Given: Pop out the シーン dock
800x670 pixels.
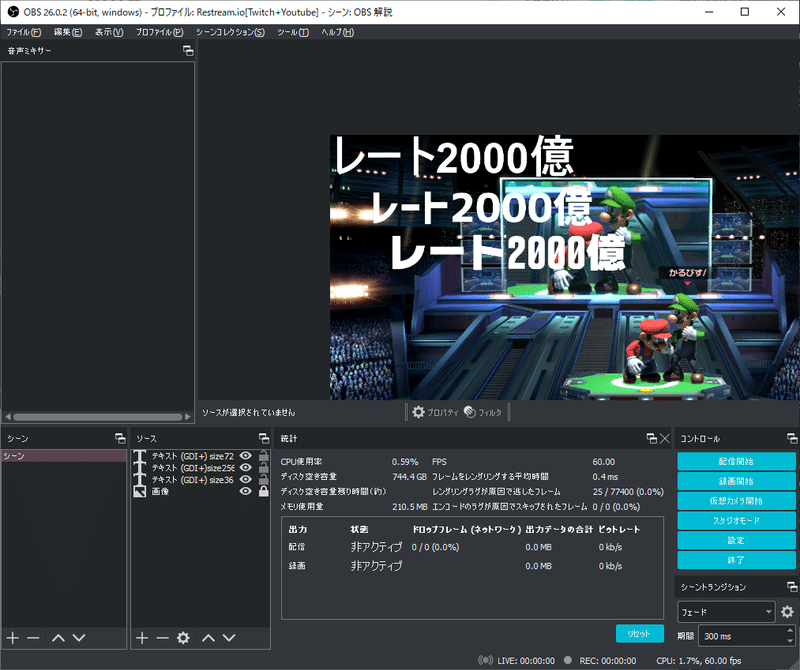Looking at the screenshot, I should pos(120,438).
